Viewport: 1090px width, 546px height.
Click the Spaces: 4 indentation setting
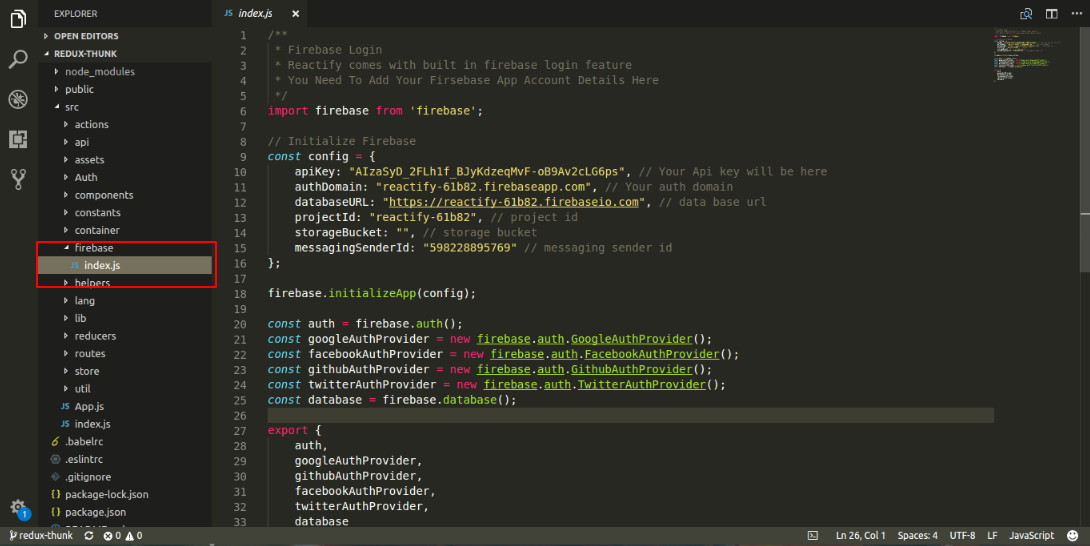click(x=917, y=536)
